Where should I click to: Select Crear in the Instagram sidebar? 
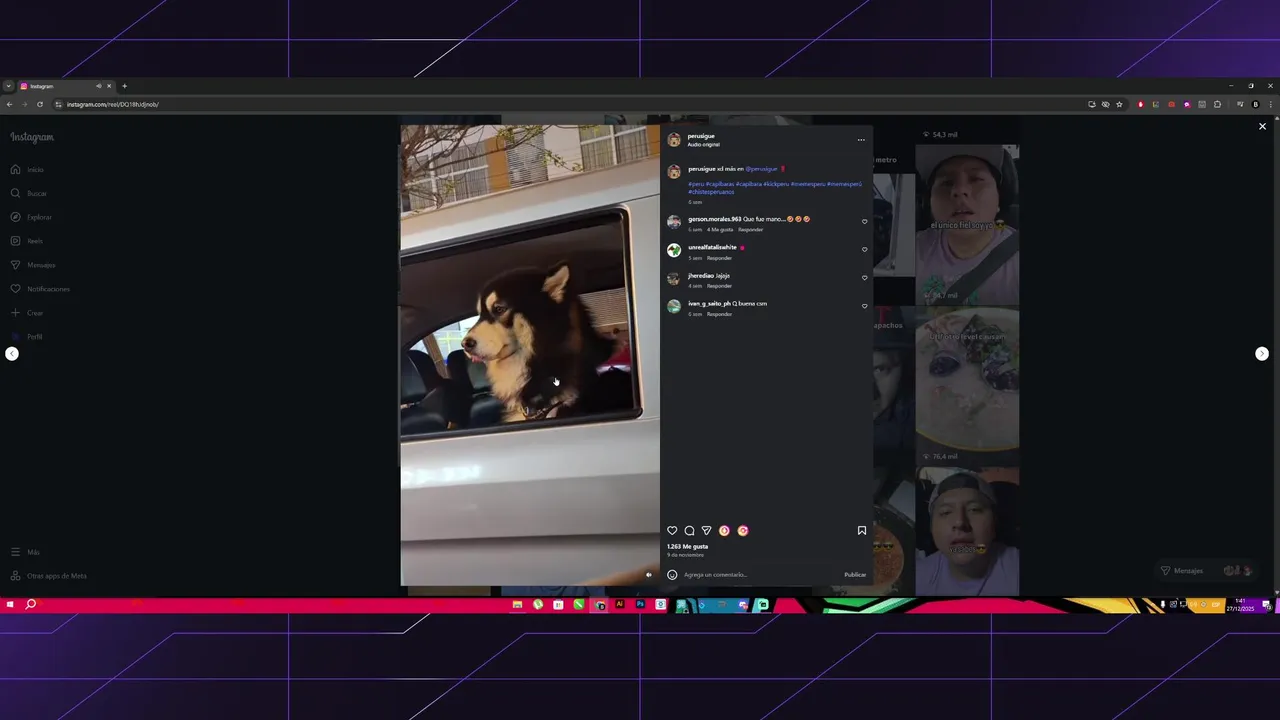click(x=27, y=314)
